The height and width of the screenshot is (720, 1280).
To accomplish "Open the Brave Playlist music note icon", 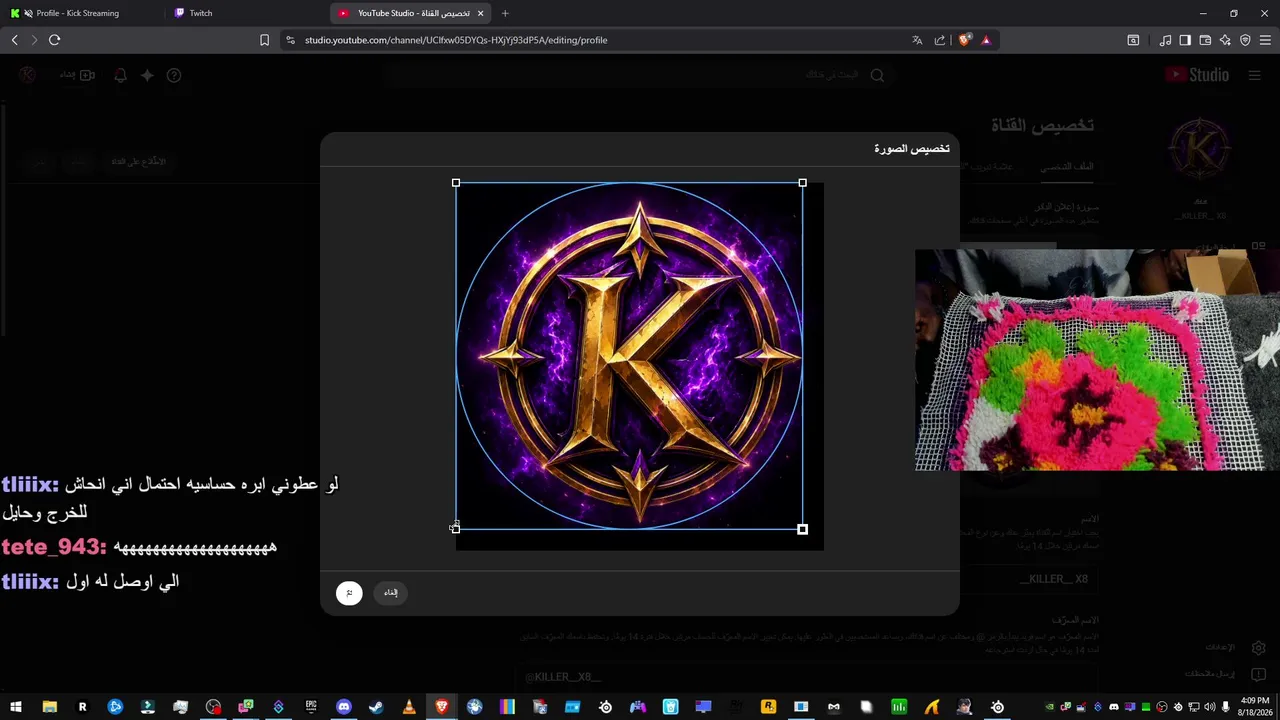I will 1165,40.
